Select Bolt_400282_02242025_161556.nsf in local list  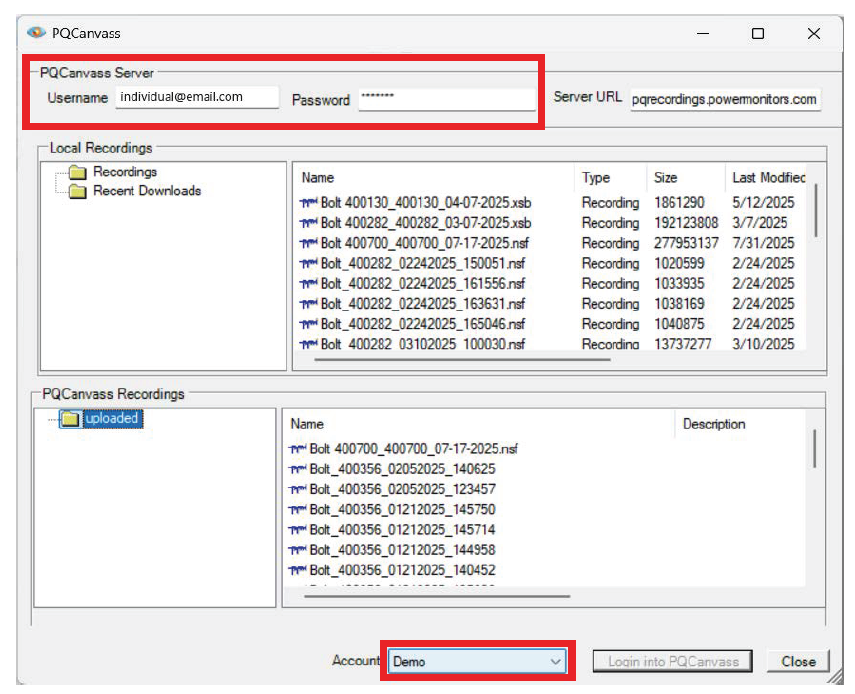pos(423,284)
